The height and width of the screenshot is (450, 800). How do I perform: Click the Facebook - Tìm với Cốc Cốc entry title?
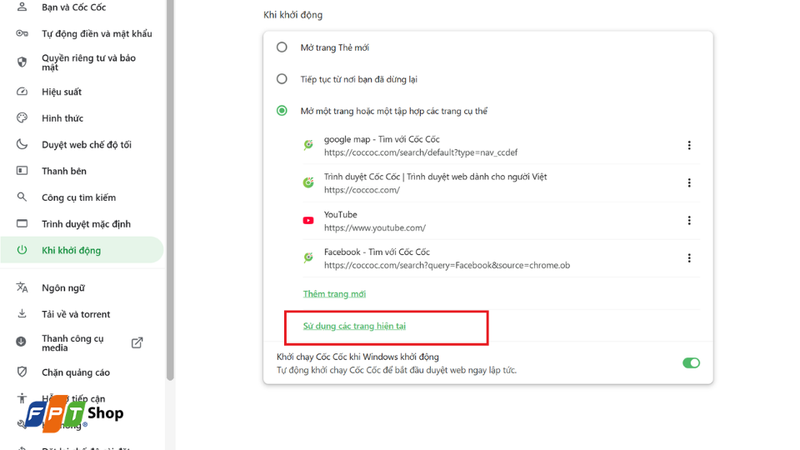point(377,252)
